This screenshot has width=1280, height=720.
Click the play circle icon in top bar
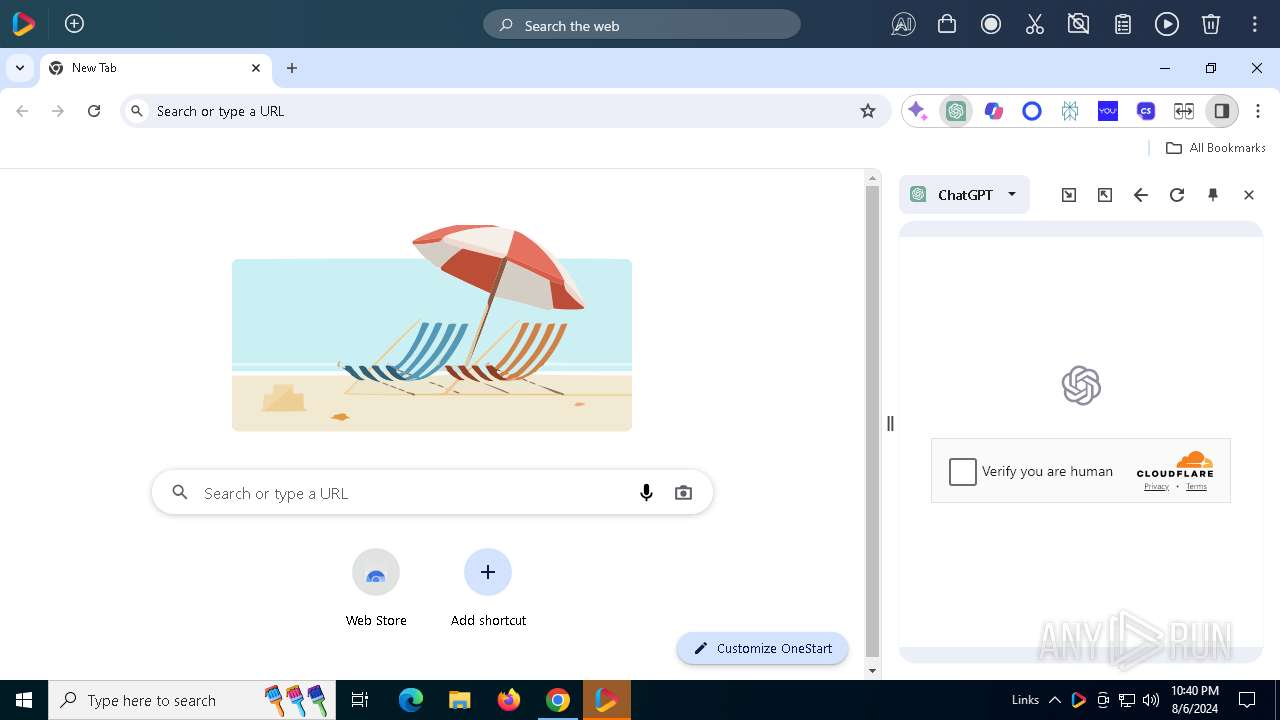coord(1167,25)
